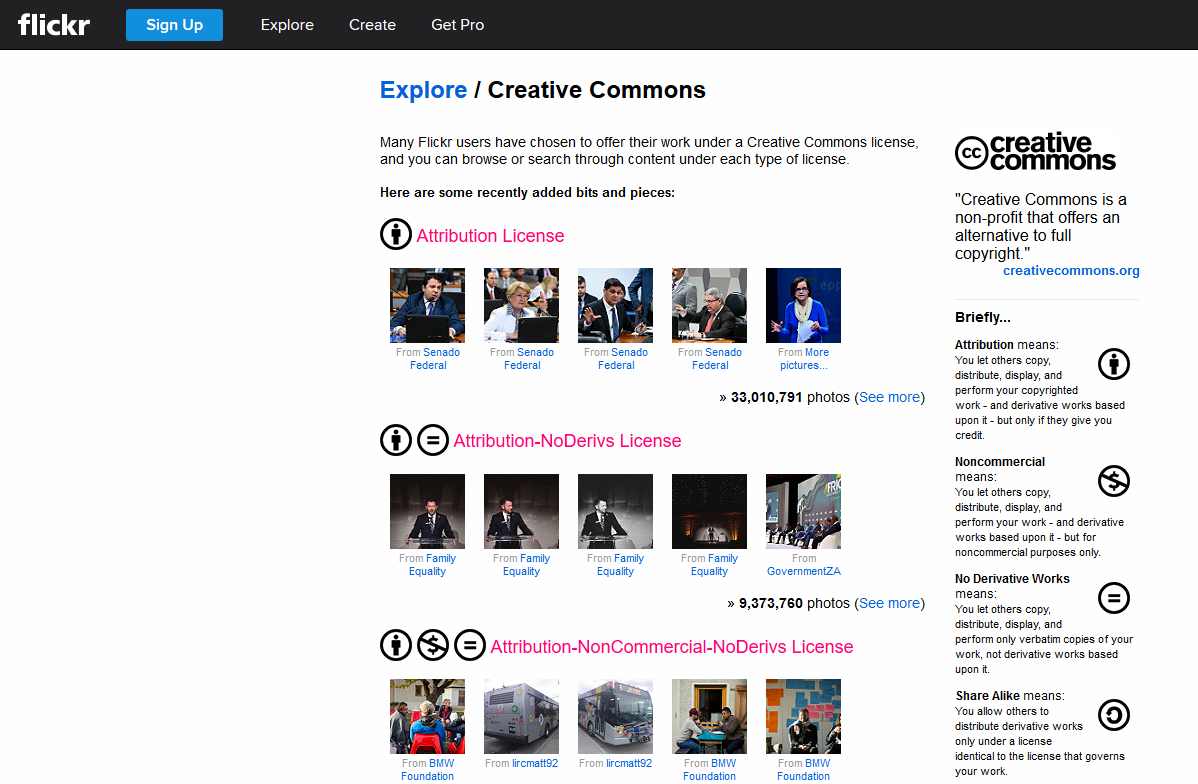
Task: Open the GovernmentZA conference panel thumbnail
Action: click(x=803, y=511)
